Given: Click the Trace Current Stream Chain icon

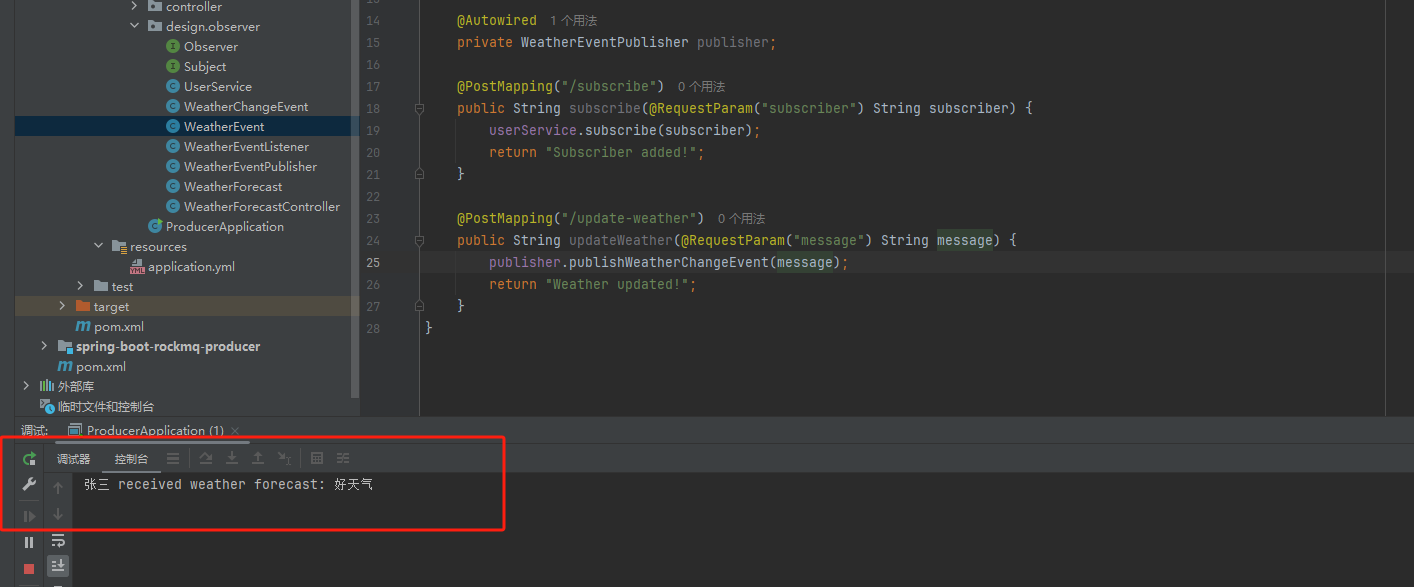Looking at the screenshot, I should click(343, 458).
